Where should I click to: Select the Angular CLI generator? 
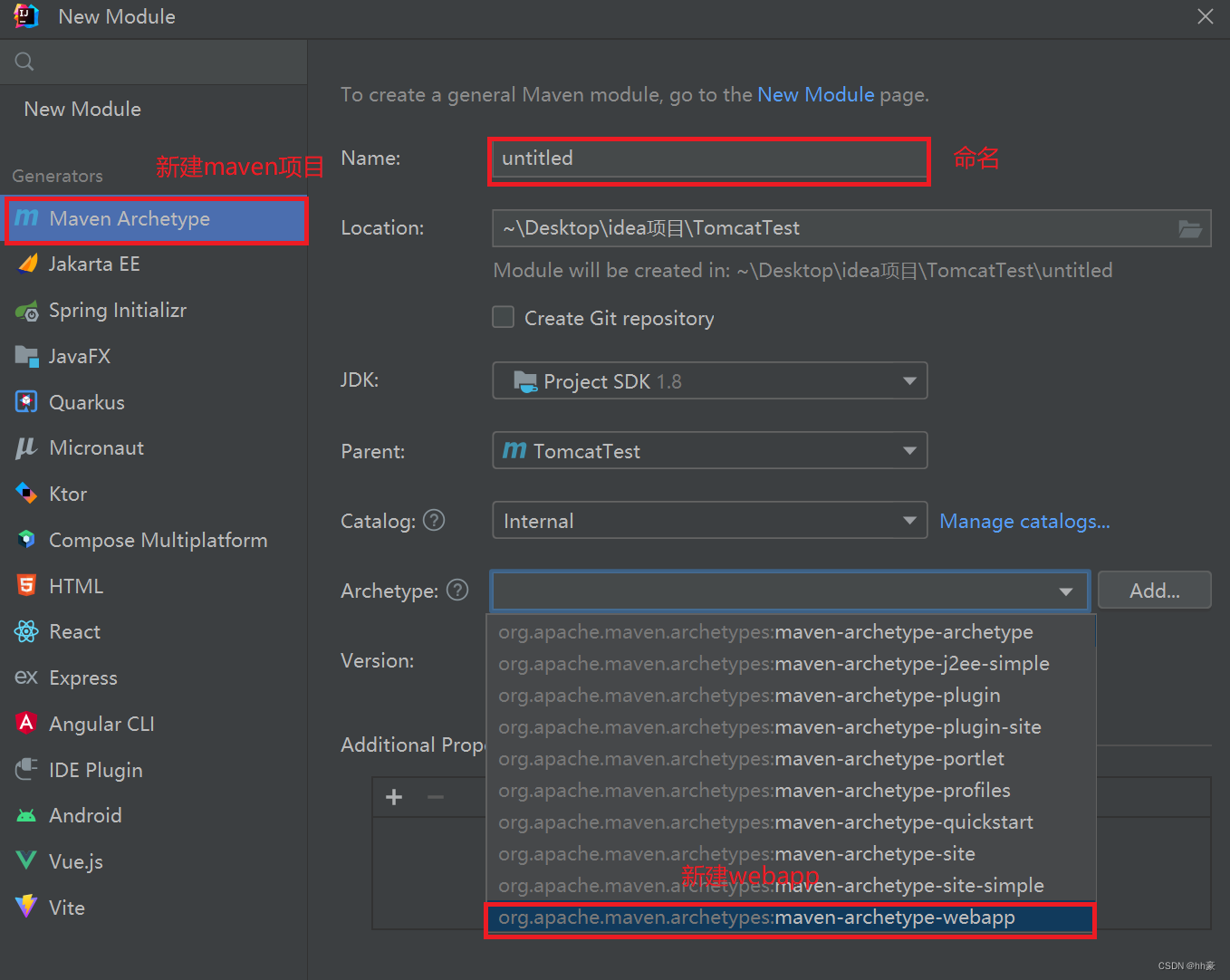154,724
